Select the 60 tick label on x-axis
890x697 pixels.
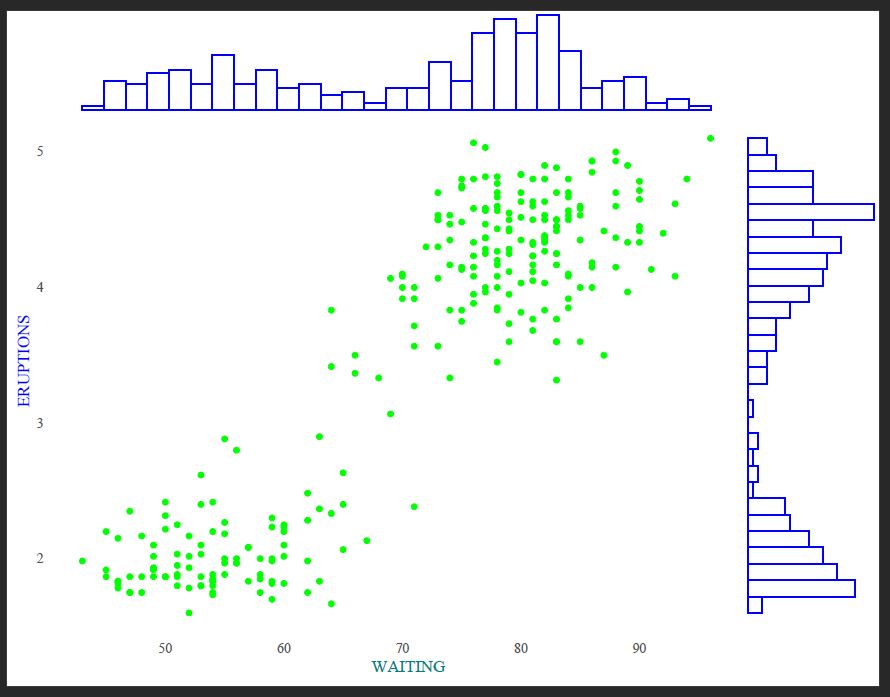coord(284,649)
